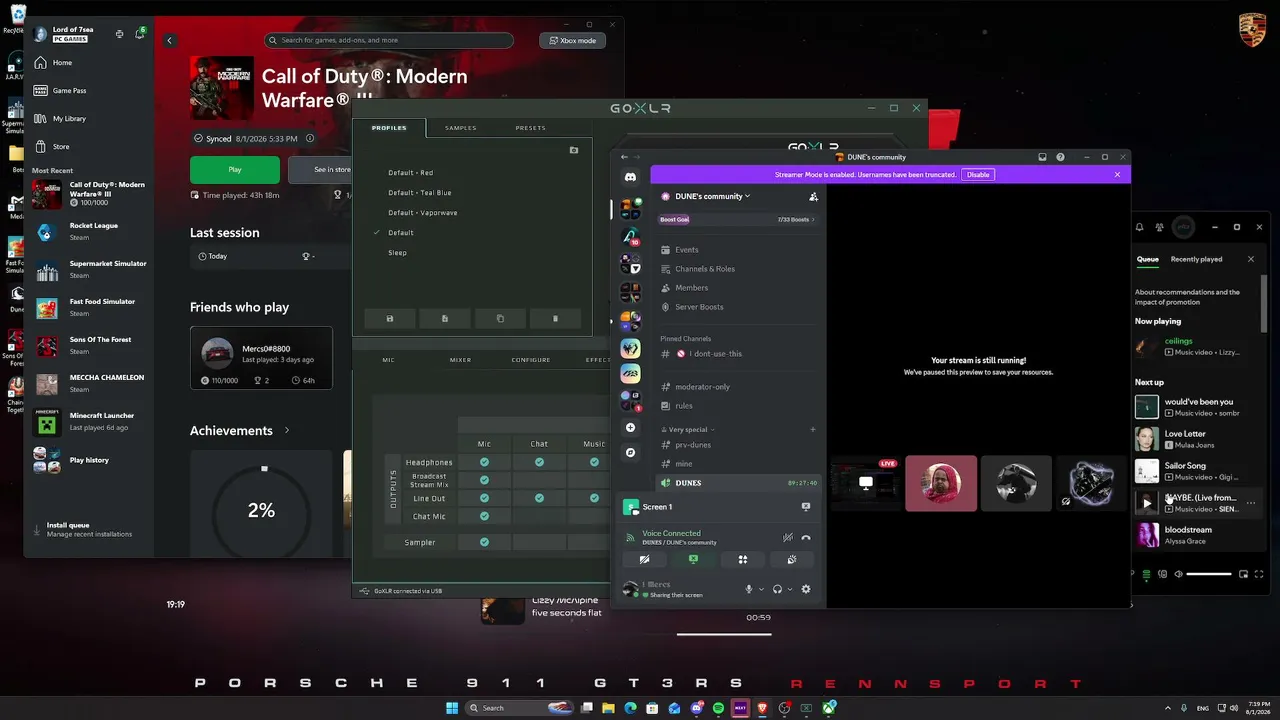Adjust the Spotify volume slider

click(1209, 574)
